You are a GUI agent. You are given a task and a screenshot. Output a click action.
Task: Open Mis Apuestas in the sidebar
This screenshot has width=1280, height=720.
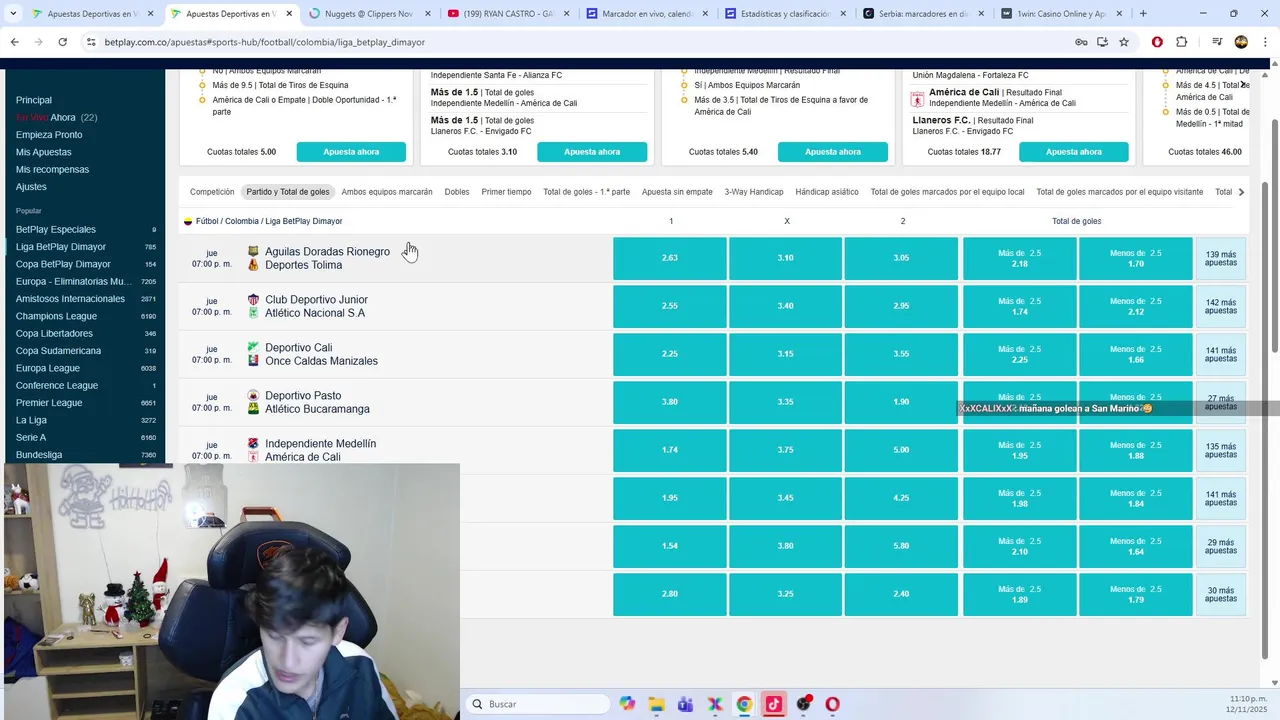pyautogui.click(x=44, y=152)
